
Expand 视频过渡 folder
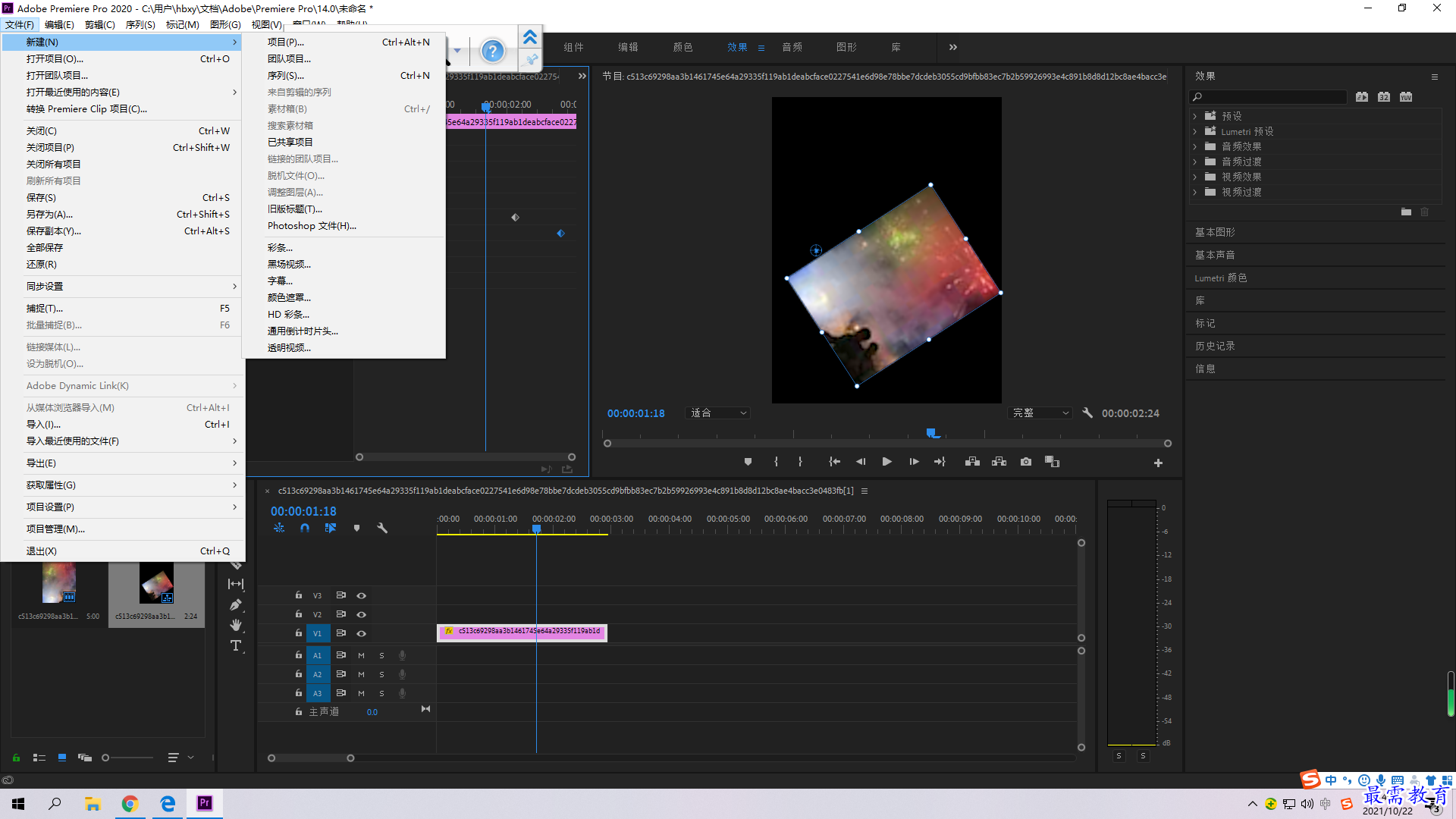(1194, 192)
